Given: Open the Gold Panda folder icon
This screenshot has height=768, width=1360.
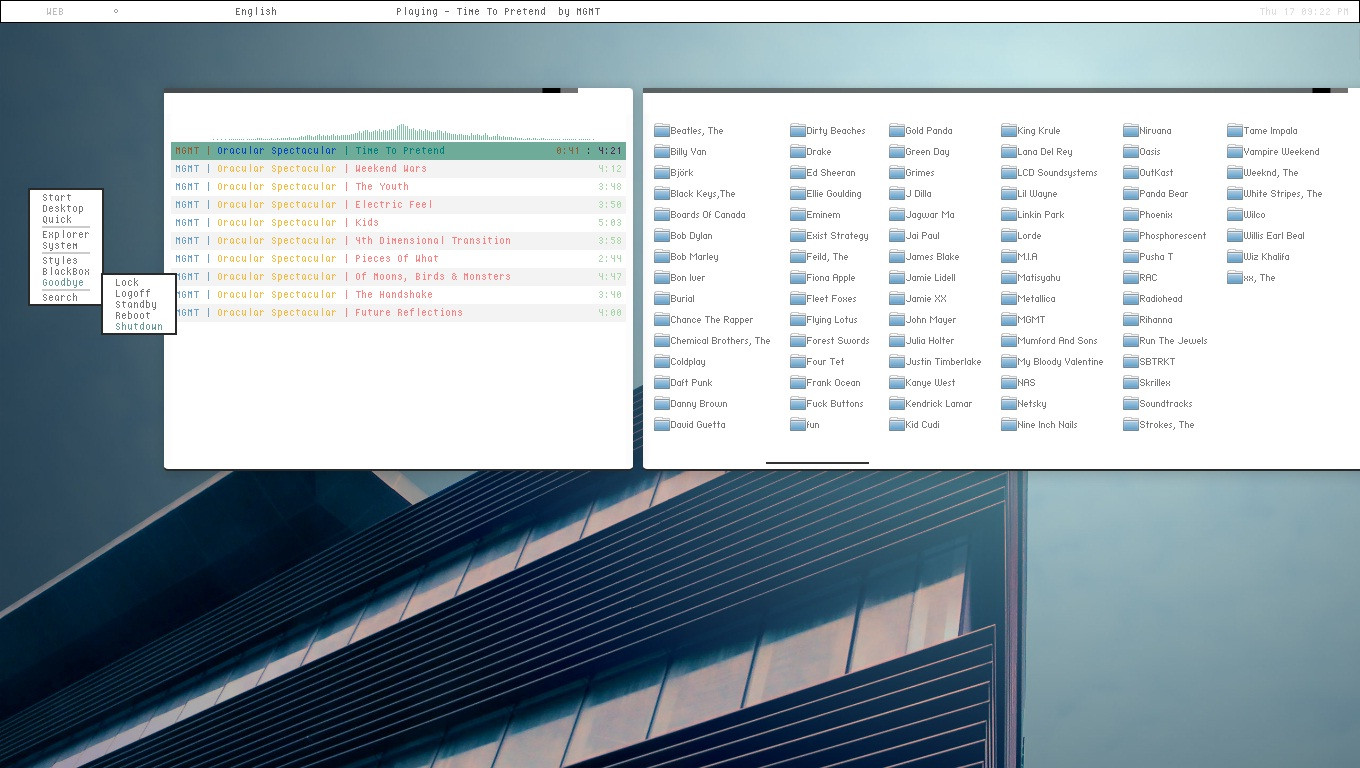Looking at the screenshot, I should click(898, 131).
